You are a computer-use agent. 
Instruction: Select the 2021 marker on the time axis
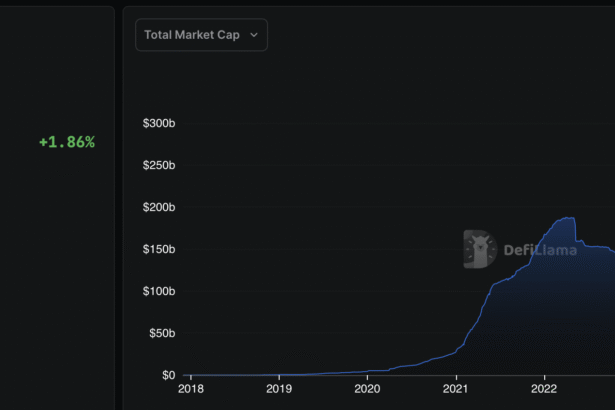point(456,388)
